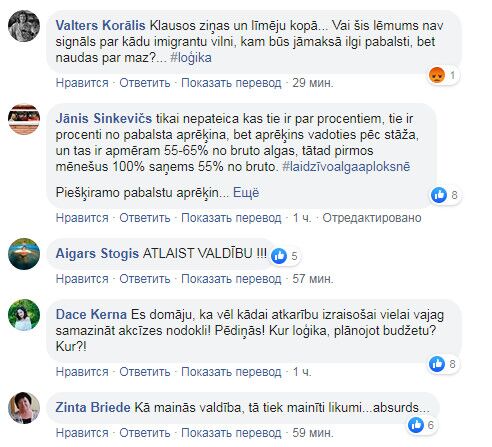The height and width of the screenshot is (447, 492).
Task: Open the #loģika hashtag
Action: tap(191, 58)
